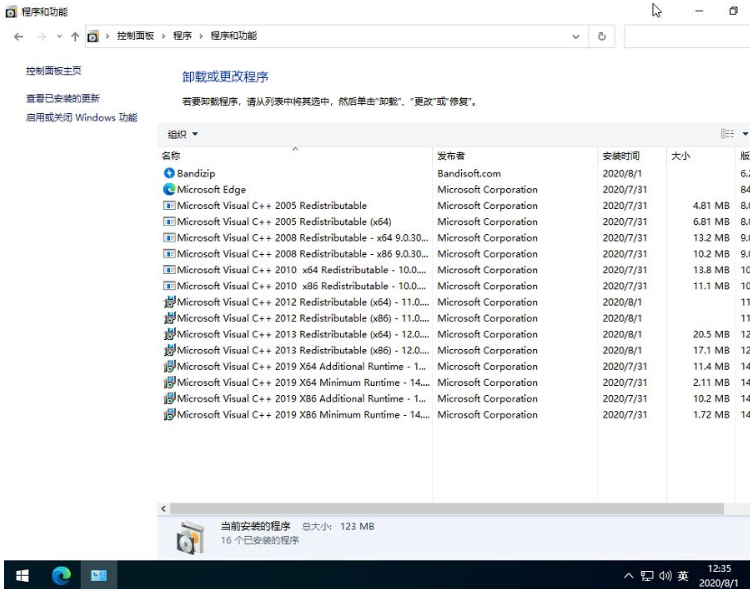Sort by the 安装时间 column header

631,156
